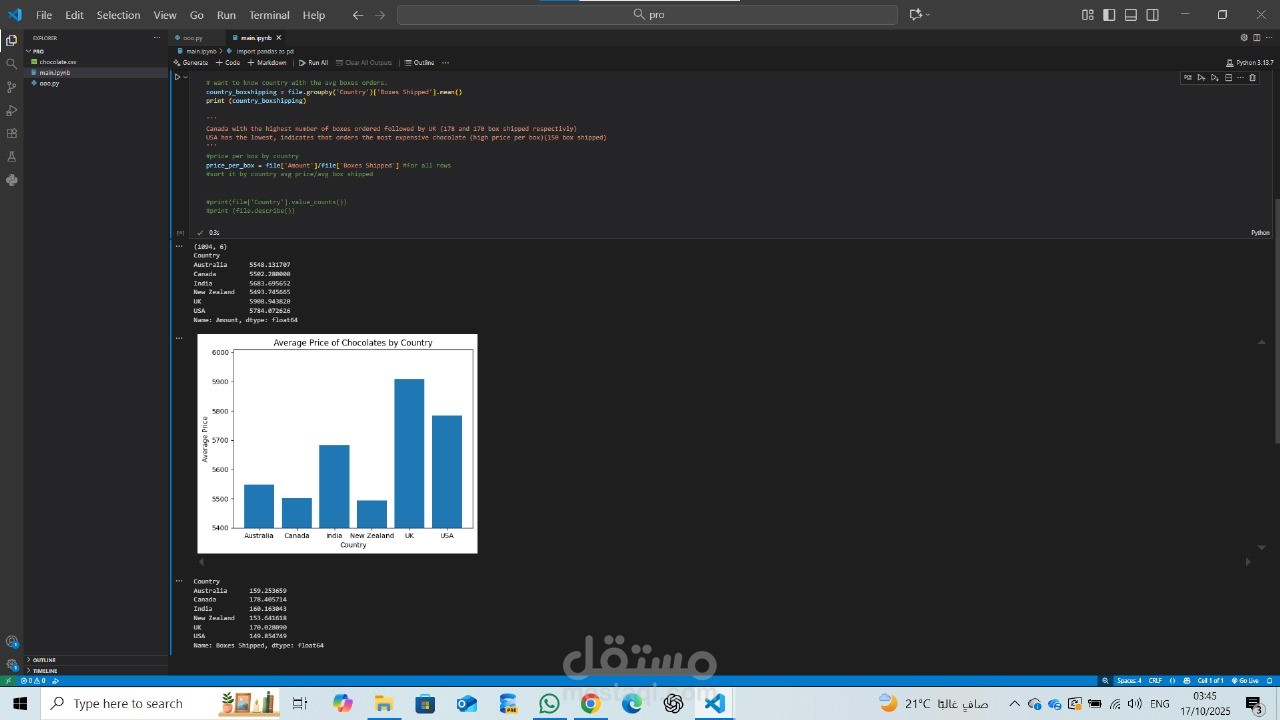Open the Explorer view in the activity bar
The image size is (1280, 720).
coord(12,40)
